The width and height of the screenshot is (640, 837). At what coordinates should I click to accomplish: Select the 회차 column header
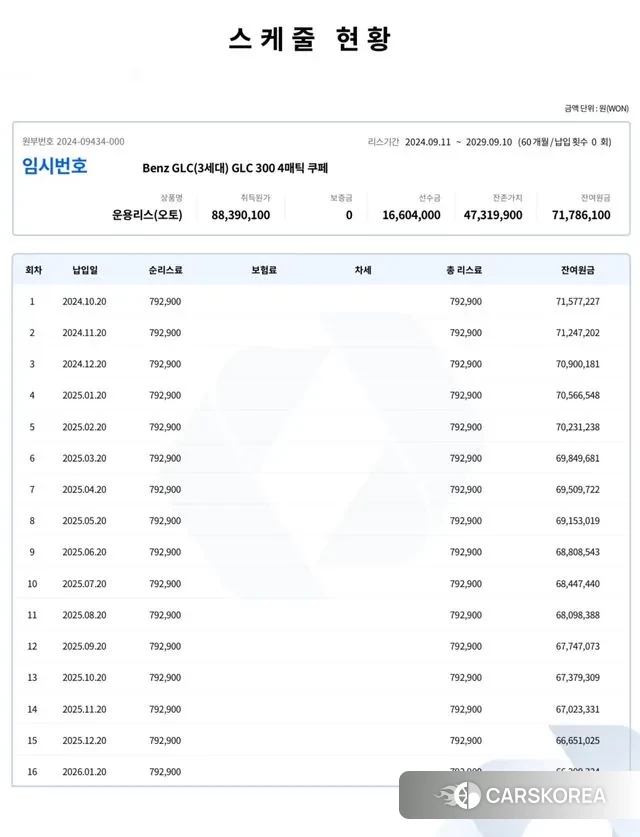click(x=32, y=270)
